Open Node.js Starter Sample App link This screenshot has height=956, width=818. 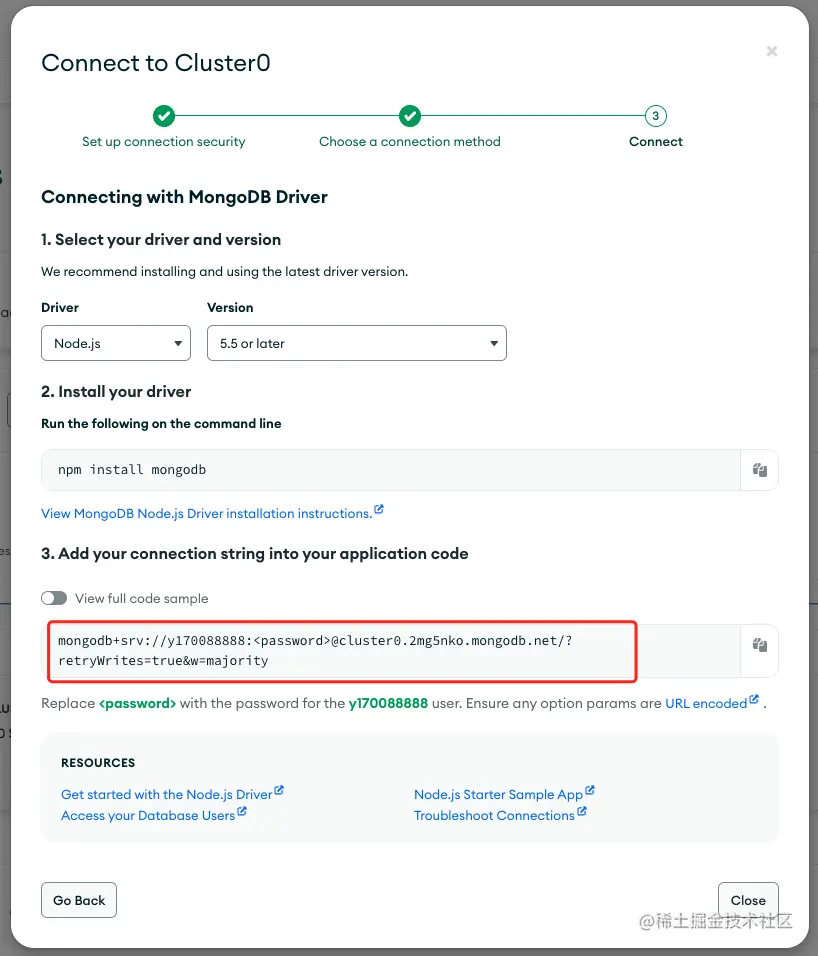coord(499,794)
